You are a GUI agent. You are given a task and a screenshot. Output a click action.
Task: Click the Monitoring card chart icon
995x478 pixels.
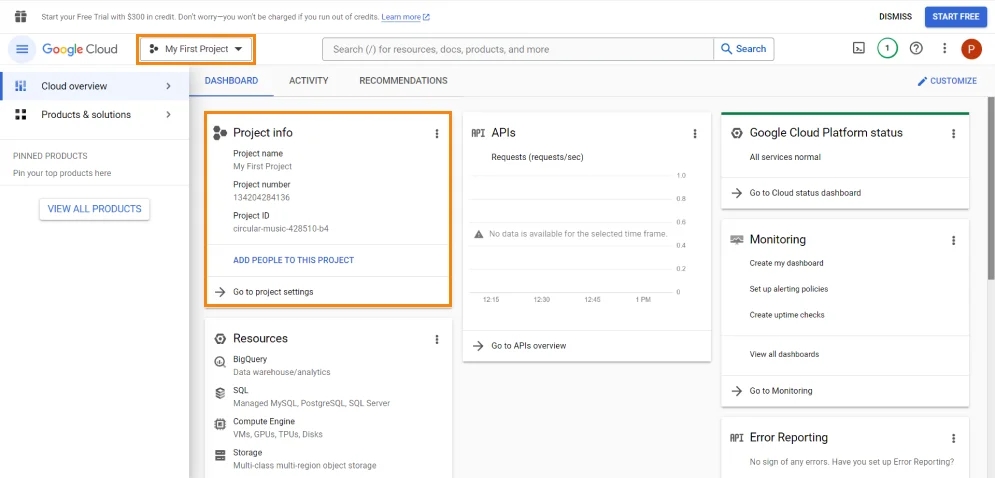point(737,240)
